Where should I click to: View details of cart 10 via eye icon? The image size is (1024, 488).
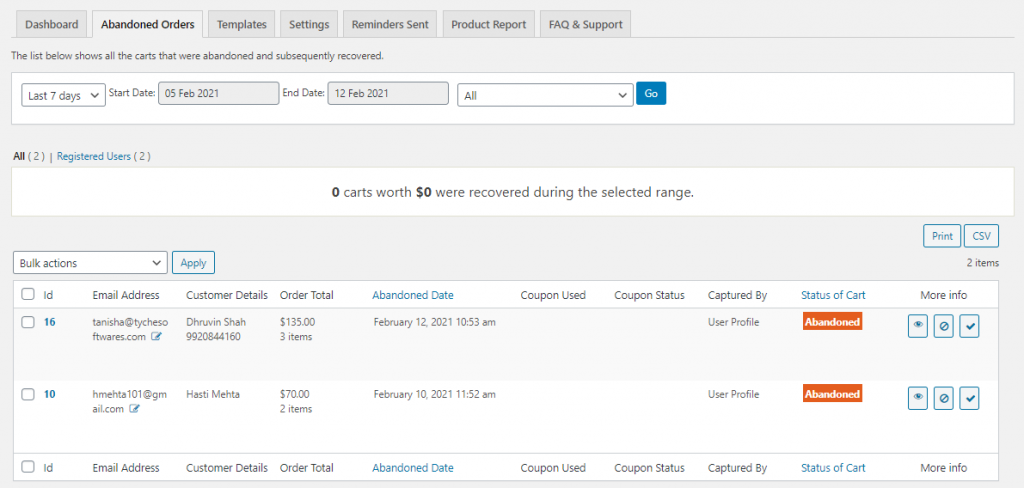coord(918,398)
